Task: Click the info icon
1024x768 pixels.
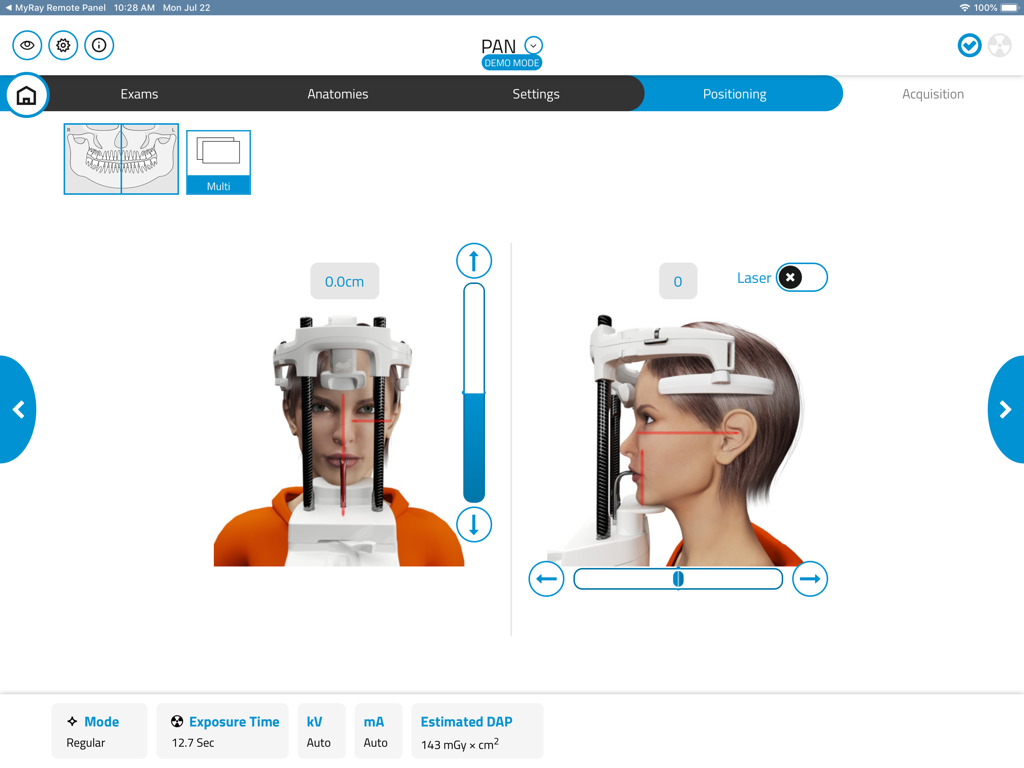Action: click(99, 45)
